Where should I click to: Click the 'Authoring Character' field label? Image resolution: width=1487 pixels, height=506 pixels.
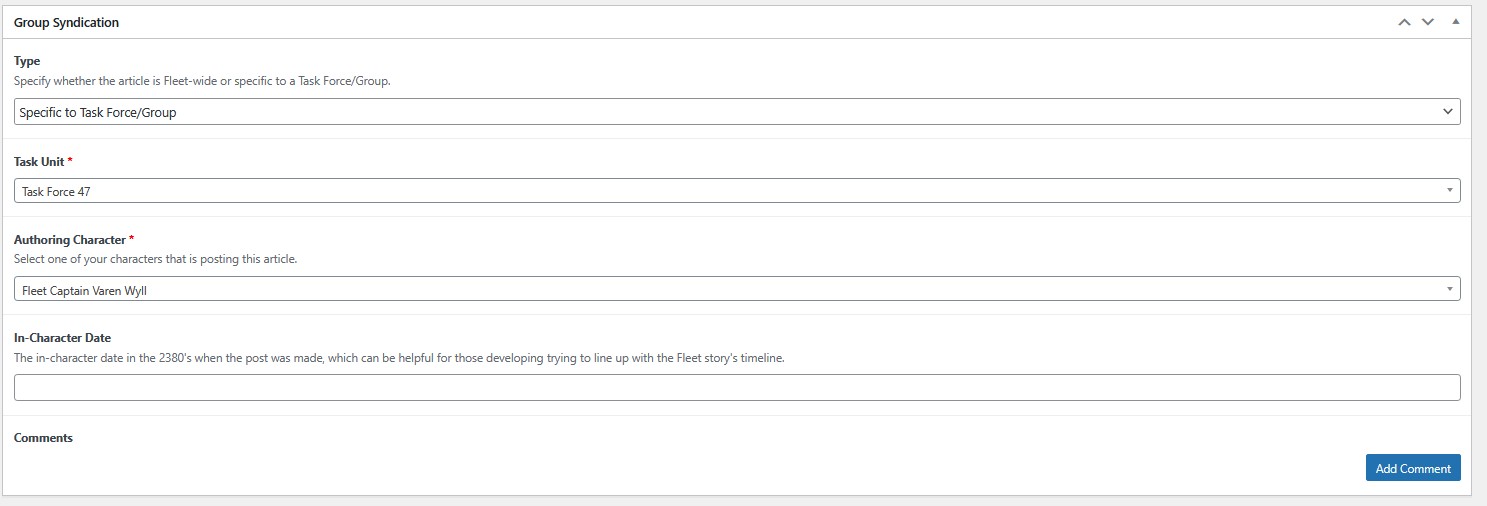[70, 240]
